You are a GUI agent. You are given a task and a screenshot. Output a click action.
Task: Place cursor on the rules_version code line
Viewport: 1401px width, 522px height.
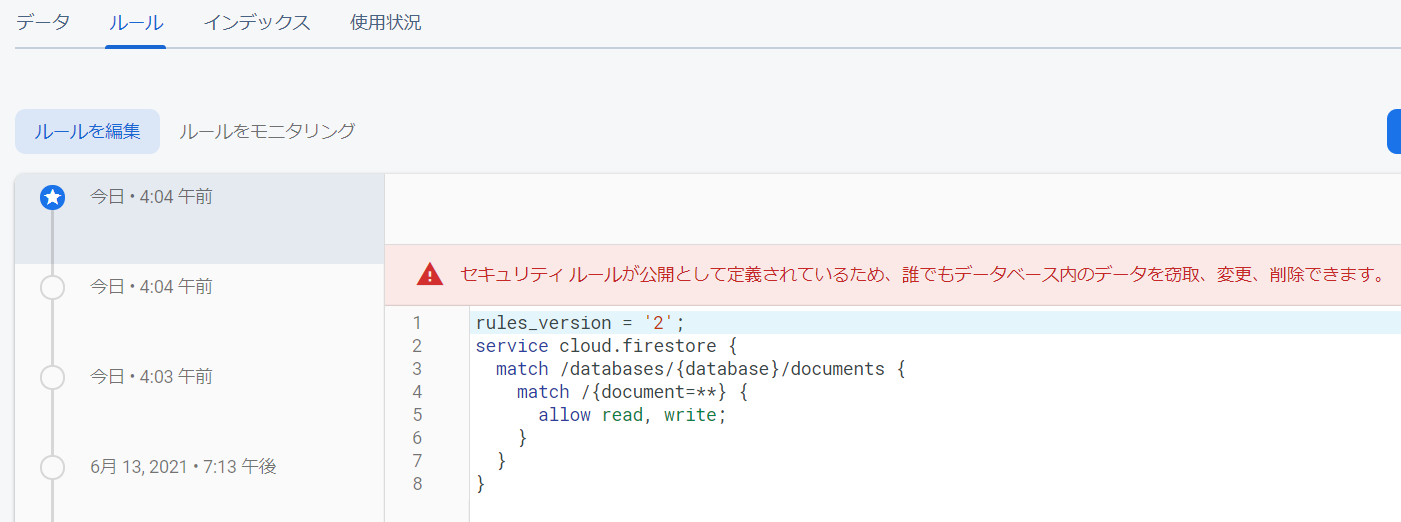(580, 323)
